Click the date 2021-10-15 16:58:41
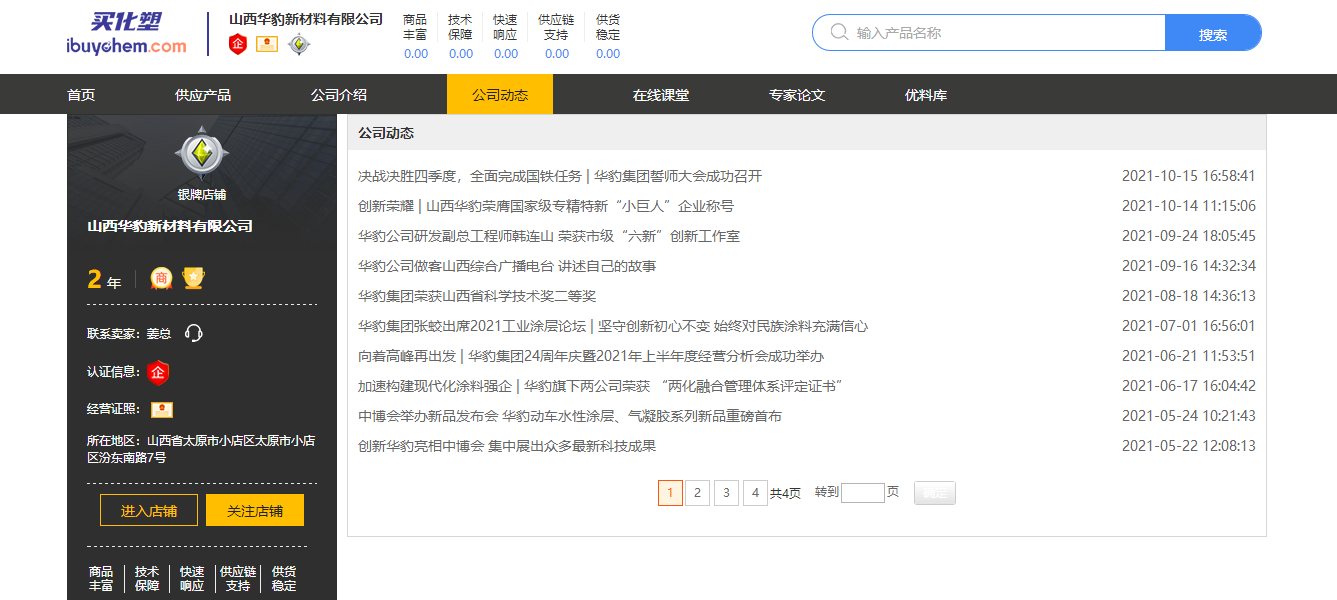Viewport: 1337px width, 600px height. [1189, 176]
